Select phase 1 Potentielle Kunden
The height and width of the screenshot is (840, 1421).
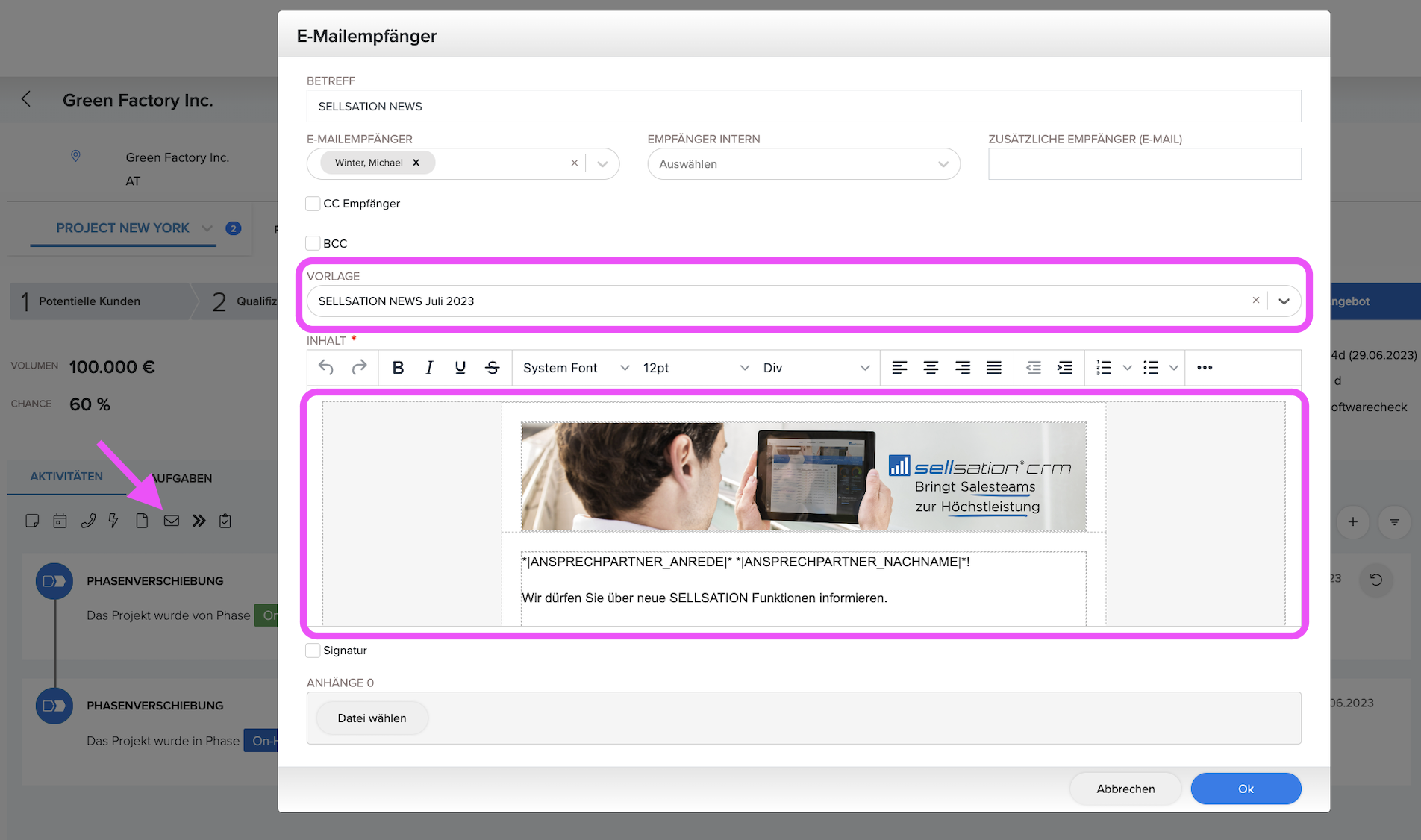tap(99, 301)
